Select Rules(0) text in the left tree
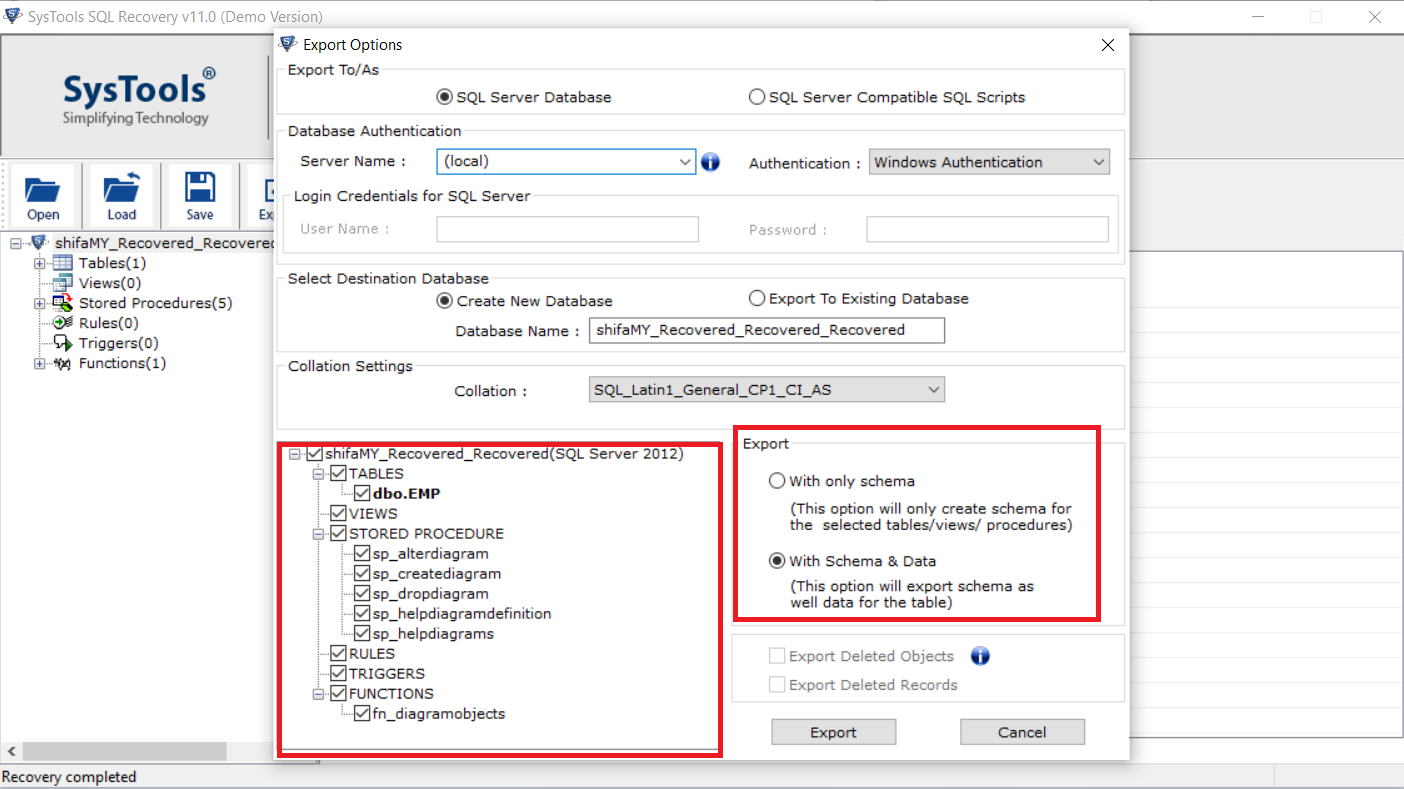The height and width of the screenshot is (789, 1404). click(109, 323)
